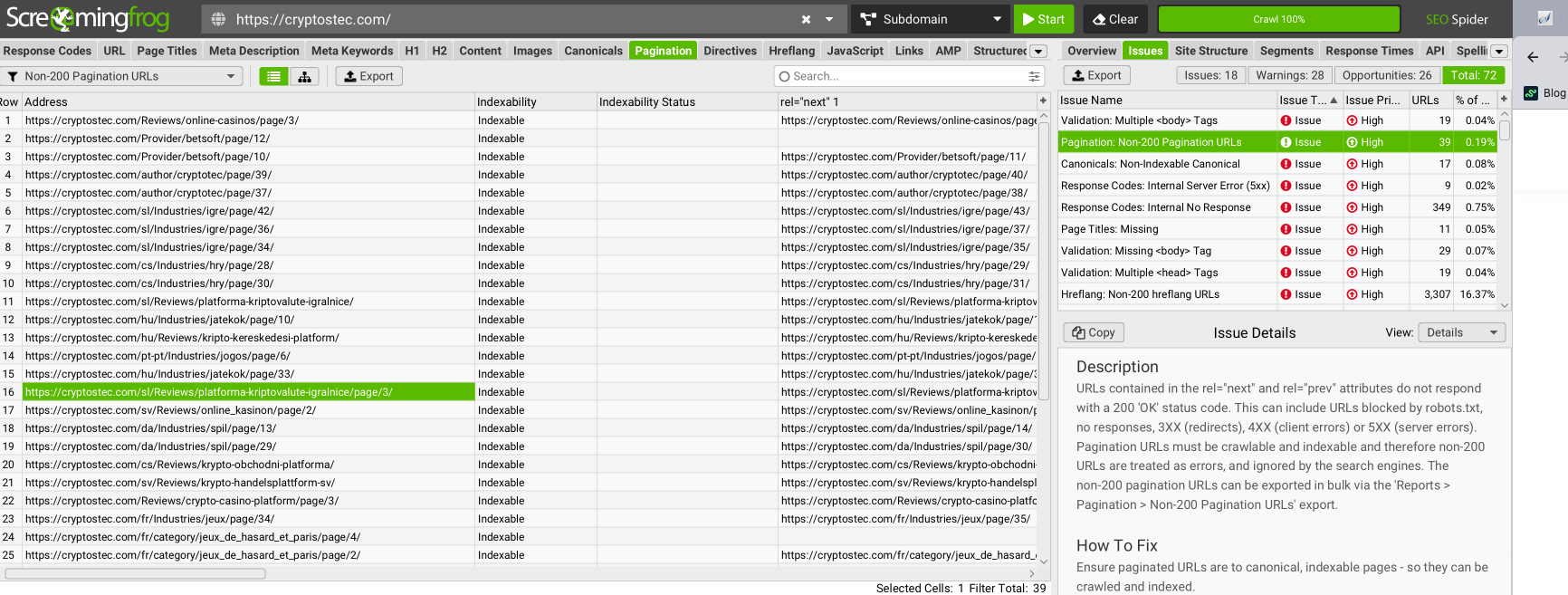Viewport: 1568px width, 595px height.
Task: Select the Hreflang tab
Action: (791, 51)
